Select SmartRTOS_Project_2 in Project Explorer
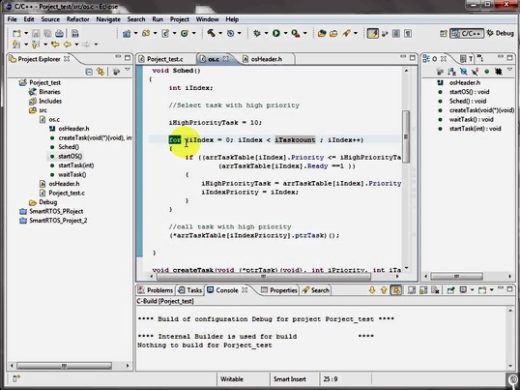Screen dimensions: 520x390 (58, 220)
